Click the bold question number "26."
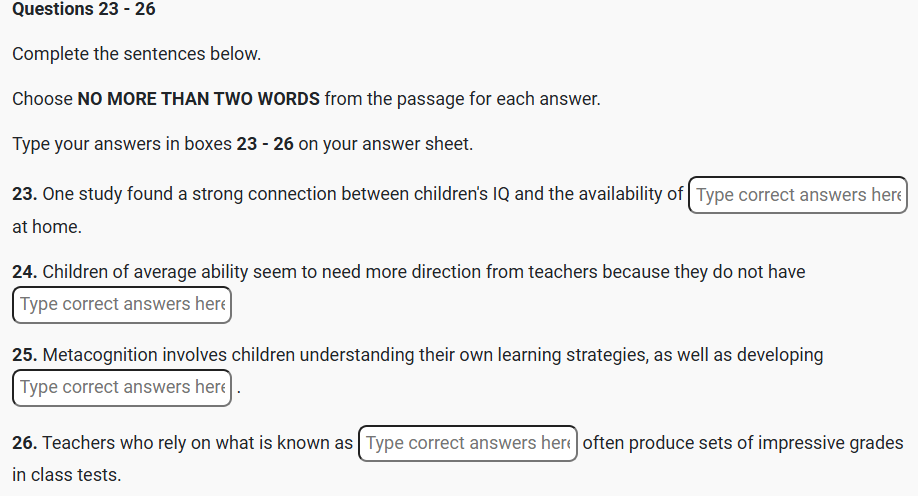Image resolution: width=918 pixels, height=496 pixels. click(x=25, y=443)
